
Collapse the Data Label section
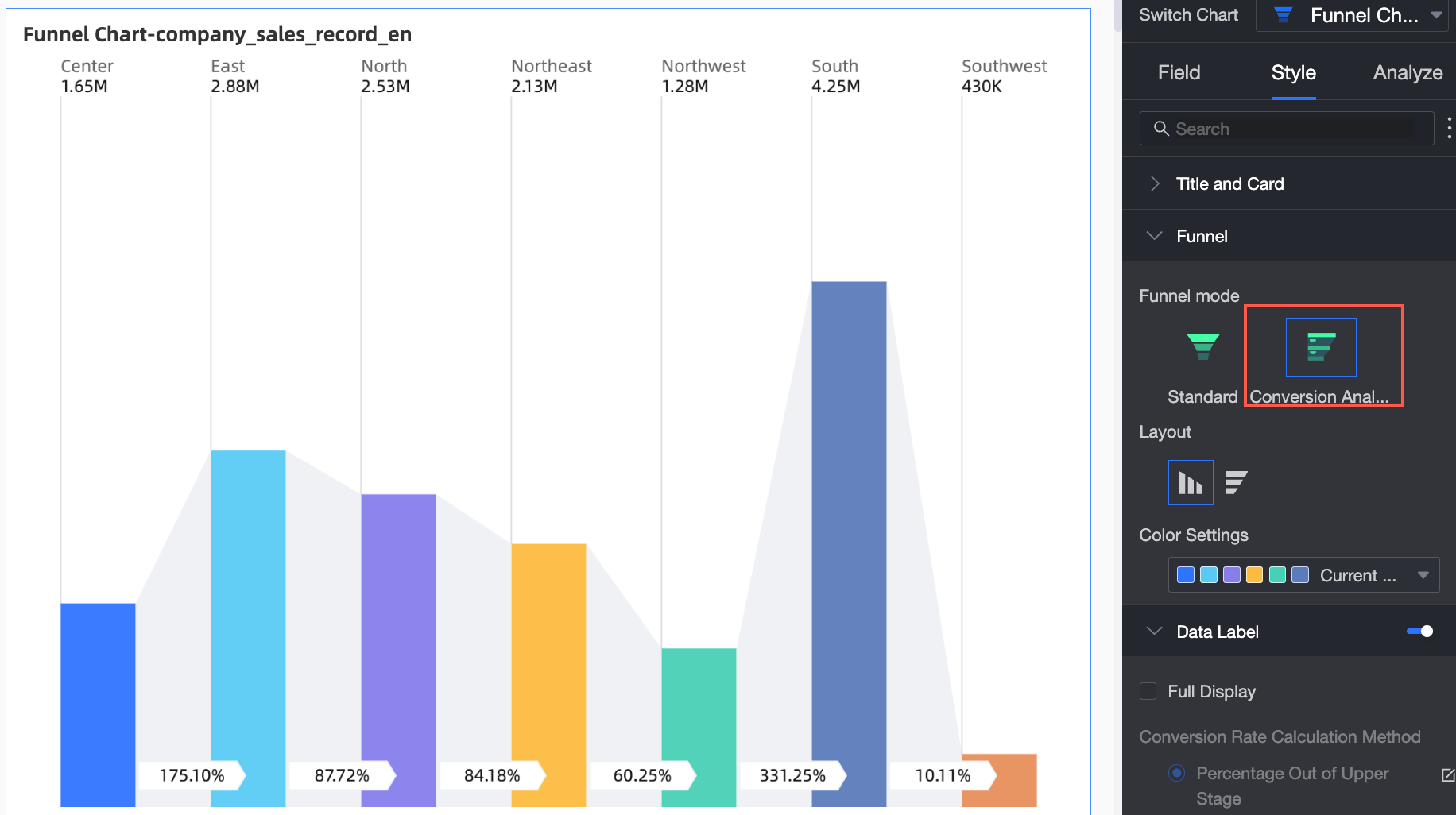click(x=1155, y=632)
